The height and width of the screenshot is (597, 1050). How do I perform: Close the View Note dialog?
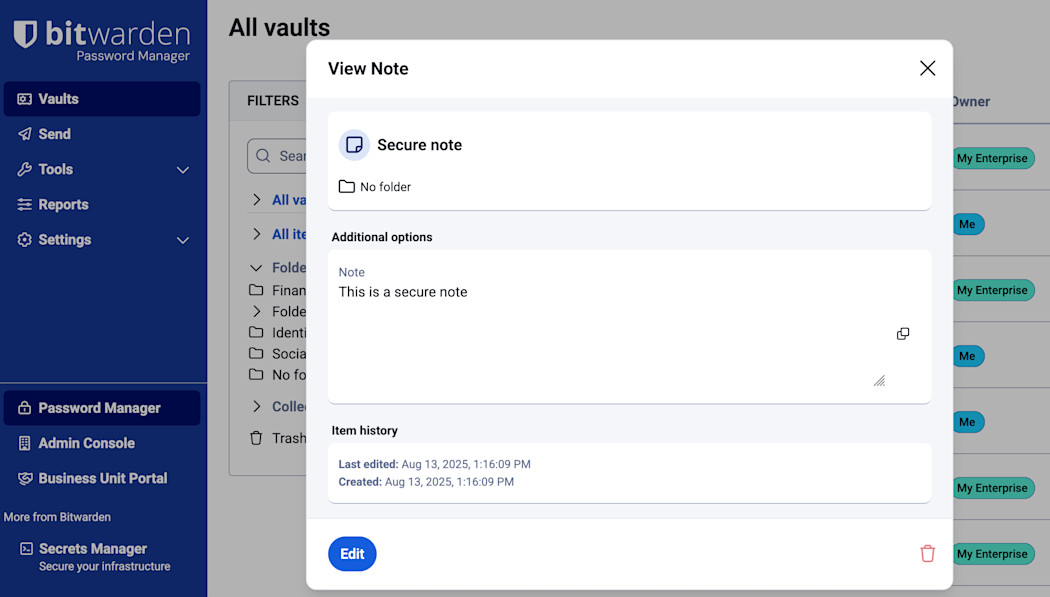[x=927, y=68]
